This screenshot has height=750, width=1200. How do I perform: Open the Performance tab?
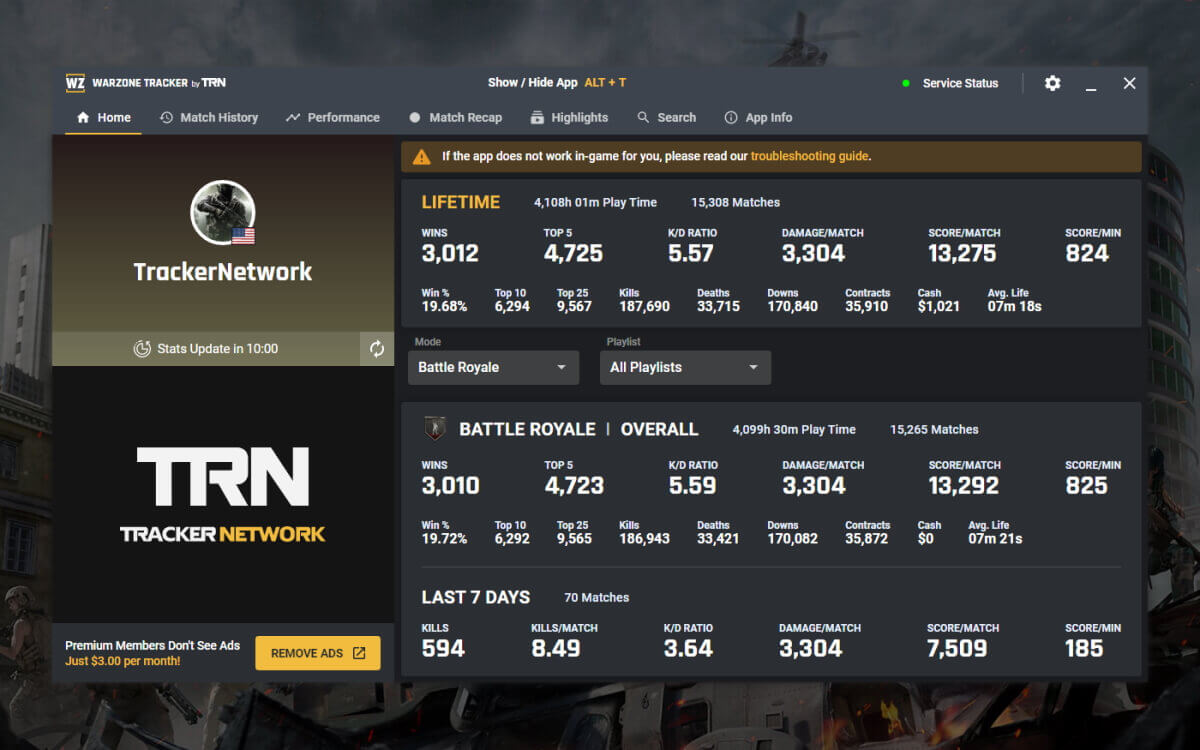point(333,117)
